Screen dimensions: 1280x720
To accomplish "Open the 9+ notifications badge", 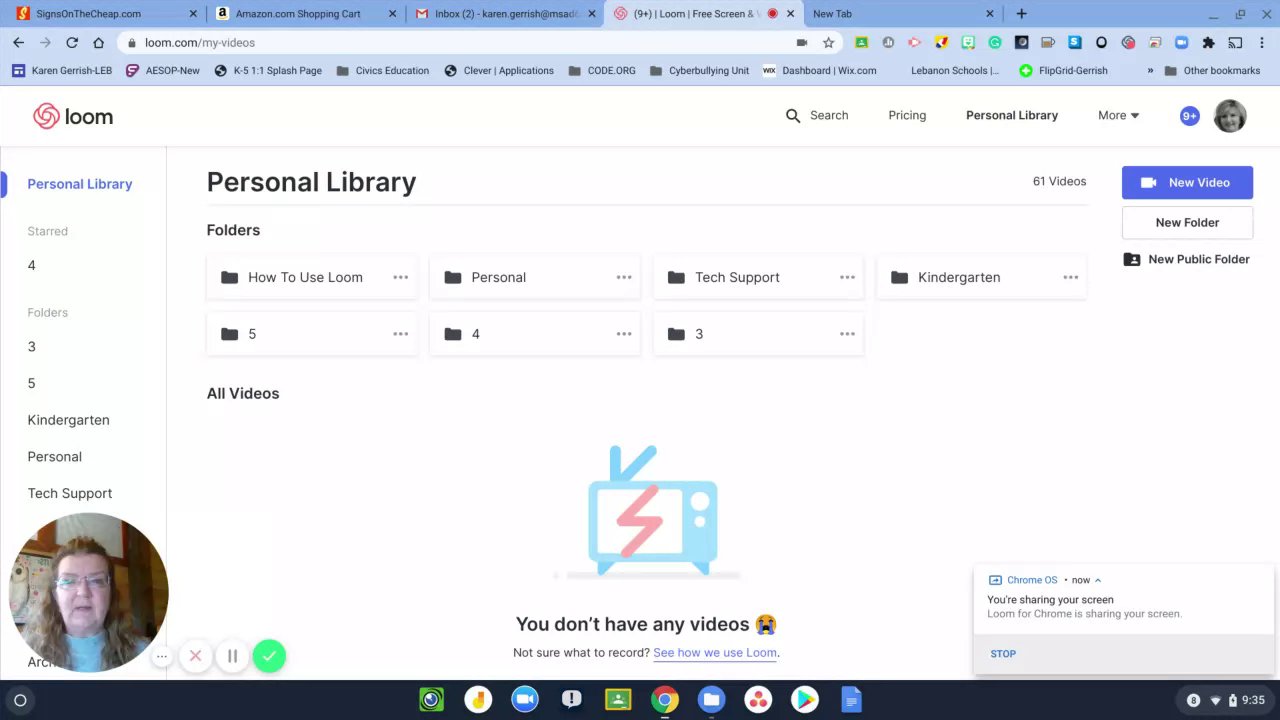I will 1190,116.
